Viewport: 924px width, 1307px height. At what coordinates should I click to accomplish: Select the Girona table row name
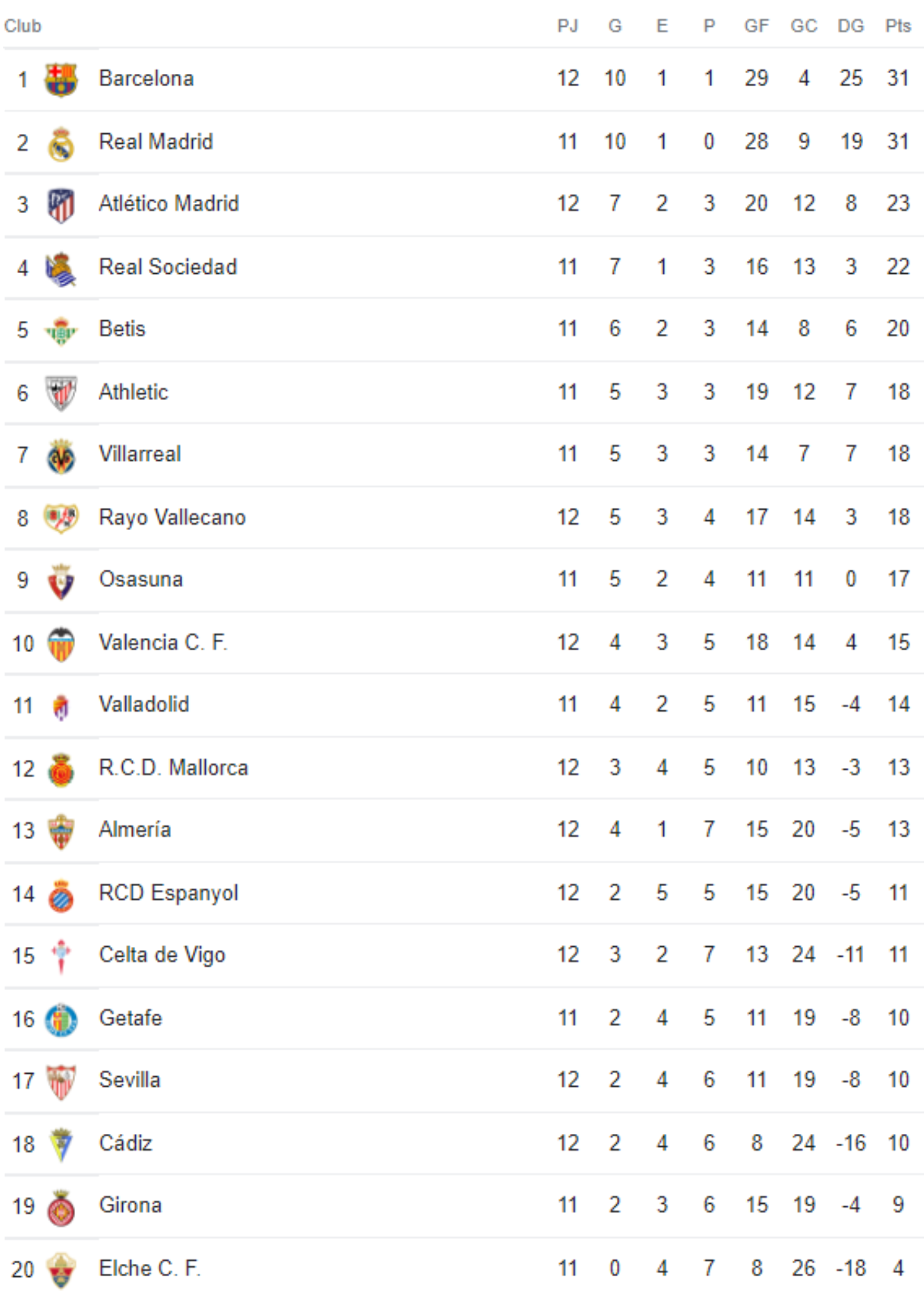coord(130,1205)
